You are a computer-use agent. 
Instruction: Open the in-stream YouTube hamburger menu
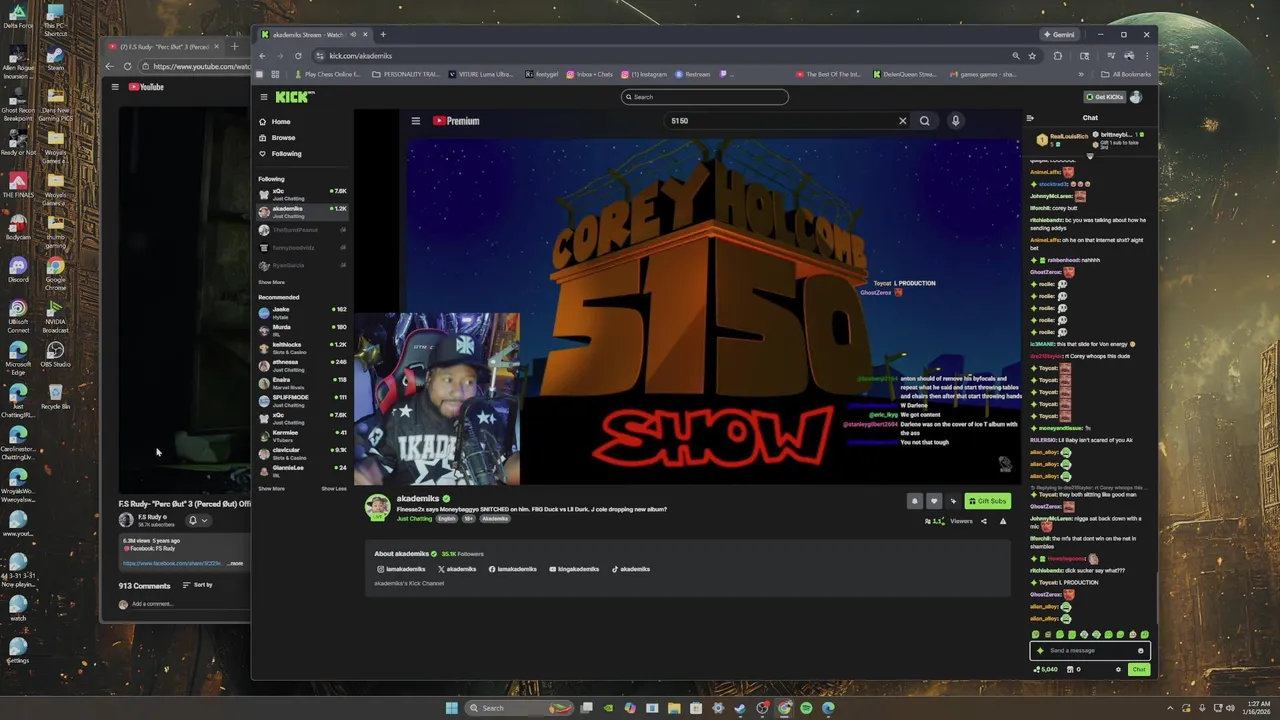(416, 121)
